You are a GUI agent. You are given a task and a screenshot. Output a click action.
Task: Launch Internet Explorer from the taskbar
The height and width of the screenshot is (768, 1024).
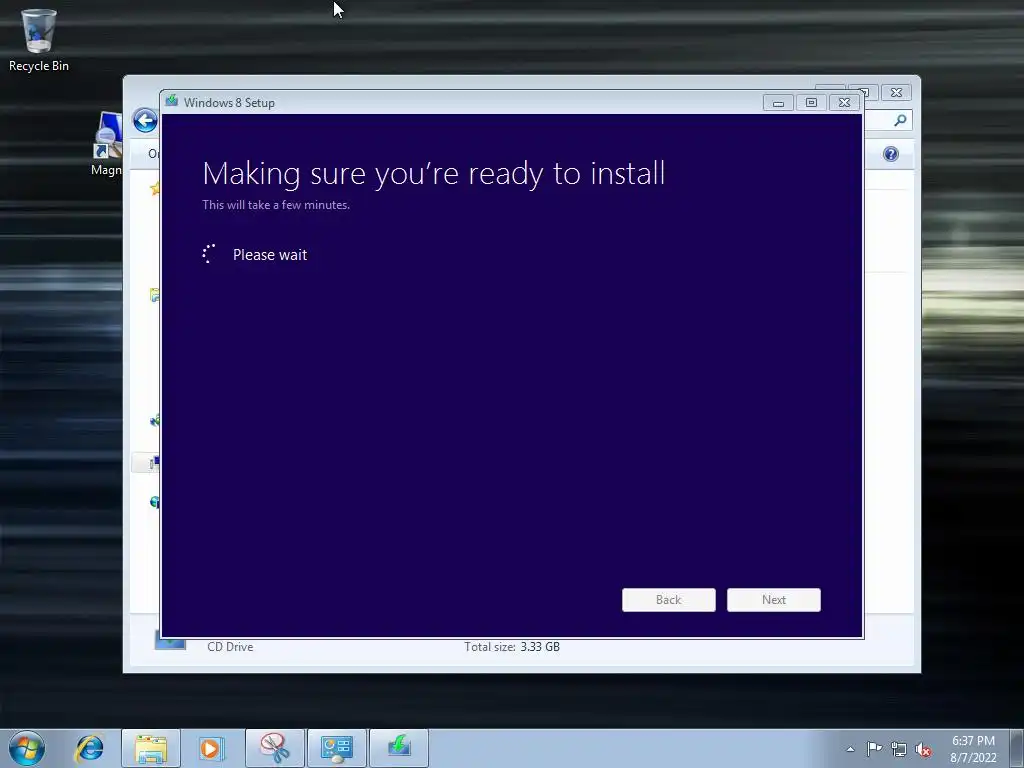[89, 748]
